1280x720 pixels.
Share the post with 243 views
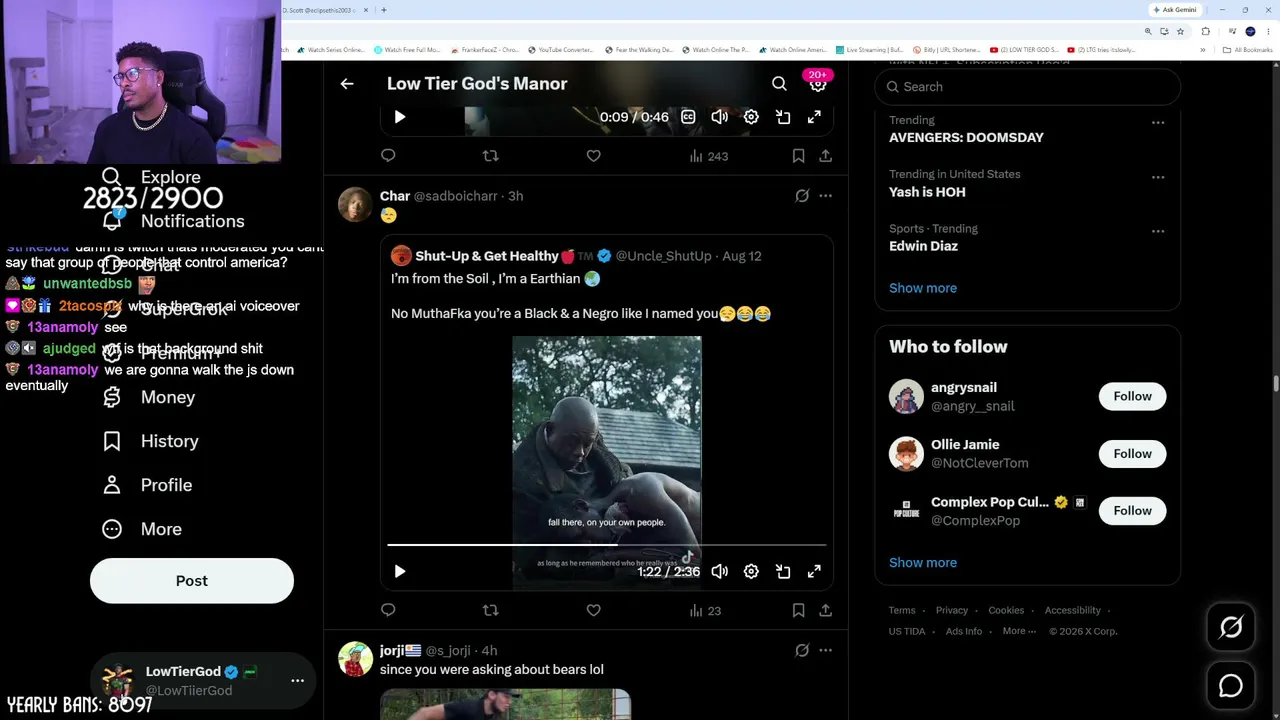(825, 156)
